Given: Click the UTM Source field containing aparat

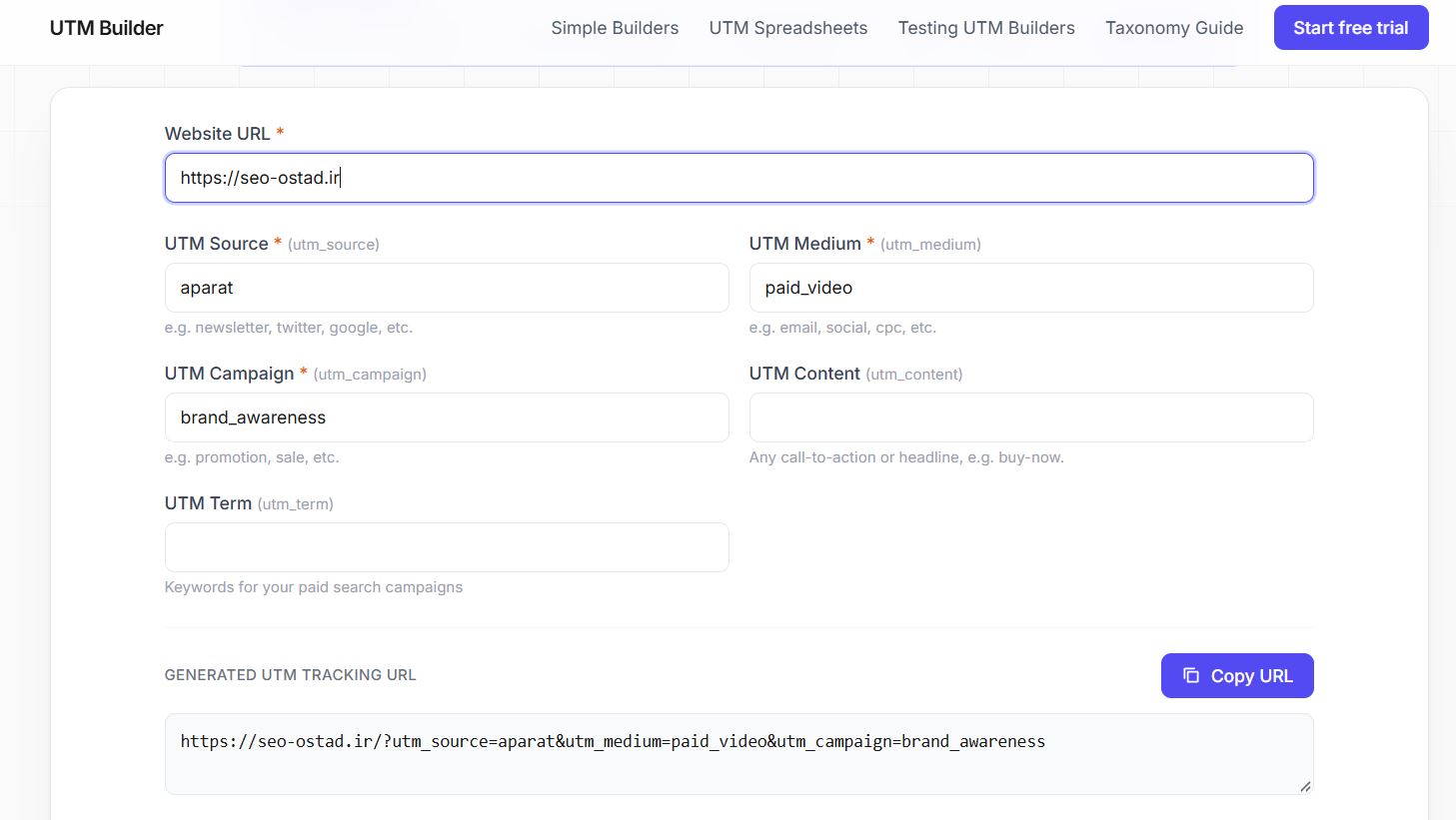Looking at the screenshot, I should click(x=447, y=288).
